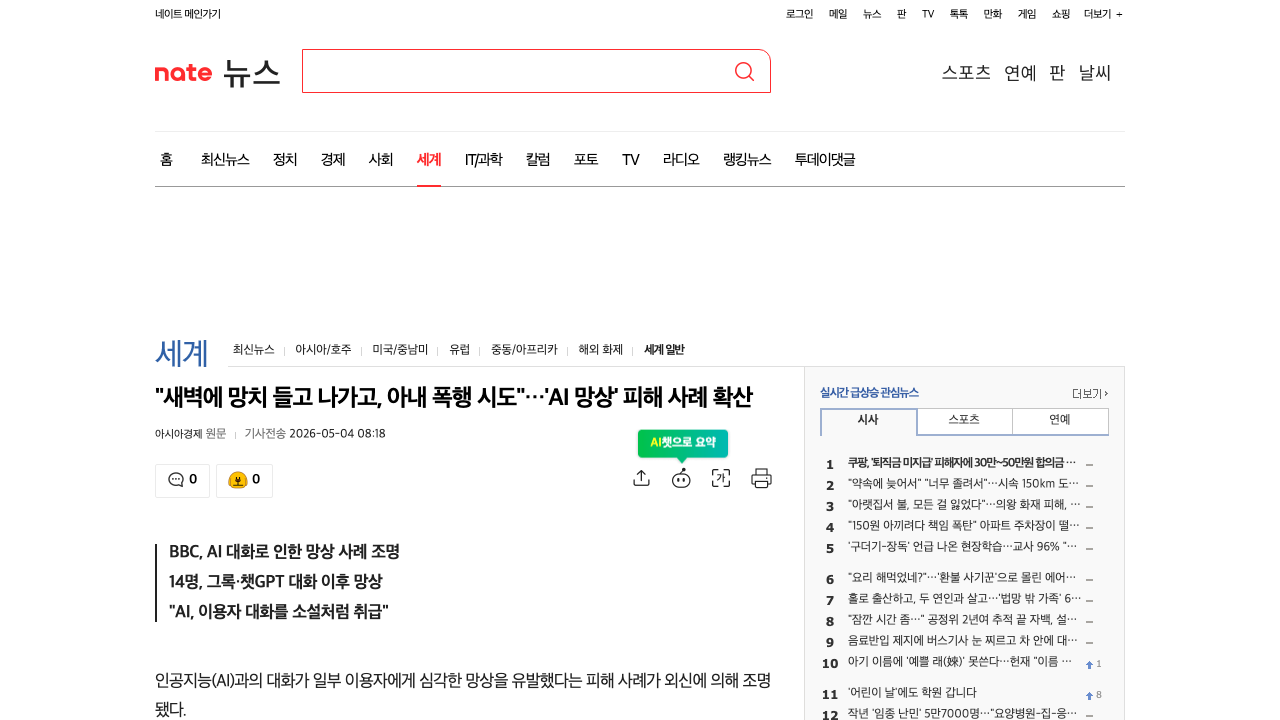
Task: Open rank 3 아랫집서 불 story
Action: (x=964, y=505)
